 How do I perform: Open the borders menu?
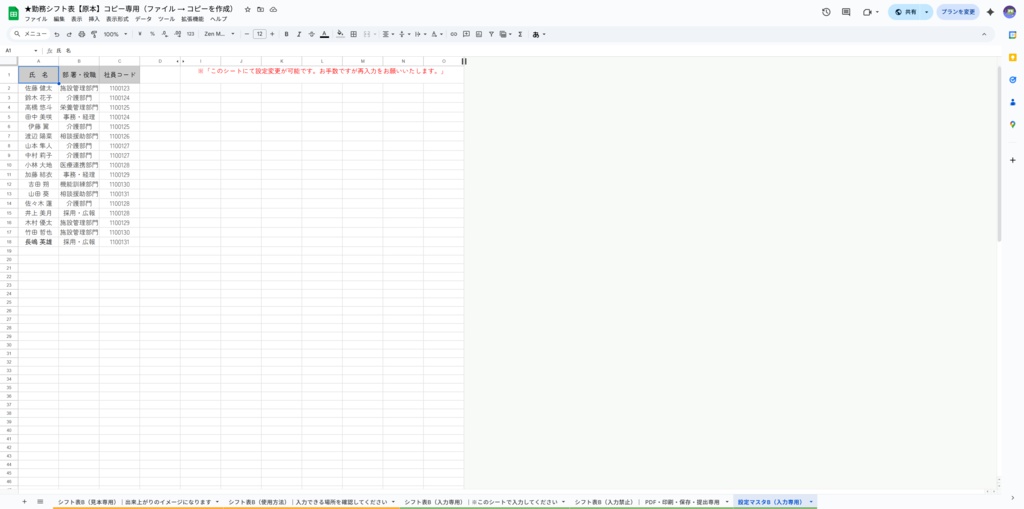click(353, 34)
